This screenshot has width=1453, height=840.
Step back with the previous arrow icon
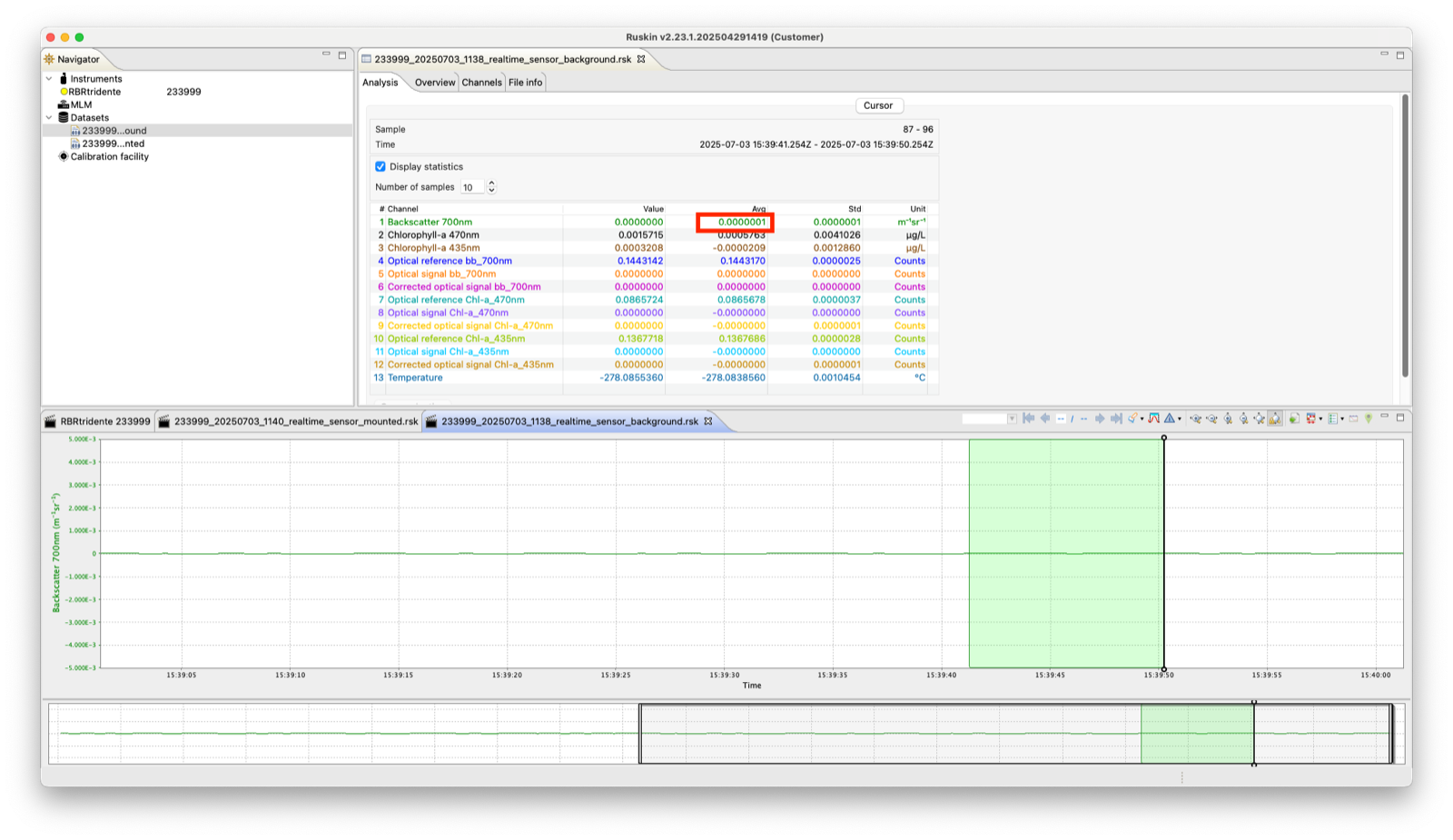(x=1045, y=418)
